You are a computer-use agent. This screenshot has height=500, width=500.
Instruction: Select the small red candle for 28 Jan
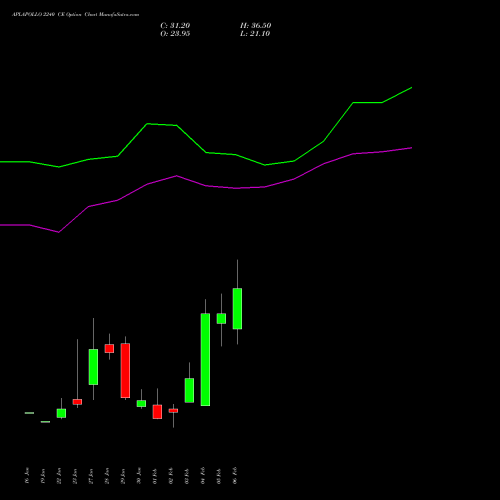[x=109, y=348]
